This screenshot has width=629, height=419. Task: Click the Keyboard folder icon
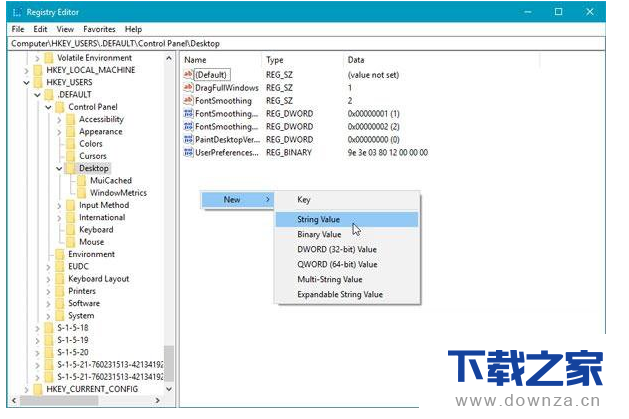(71, 230)
